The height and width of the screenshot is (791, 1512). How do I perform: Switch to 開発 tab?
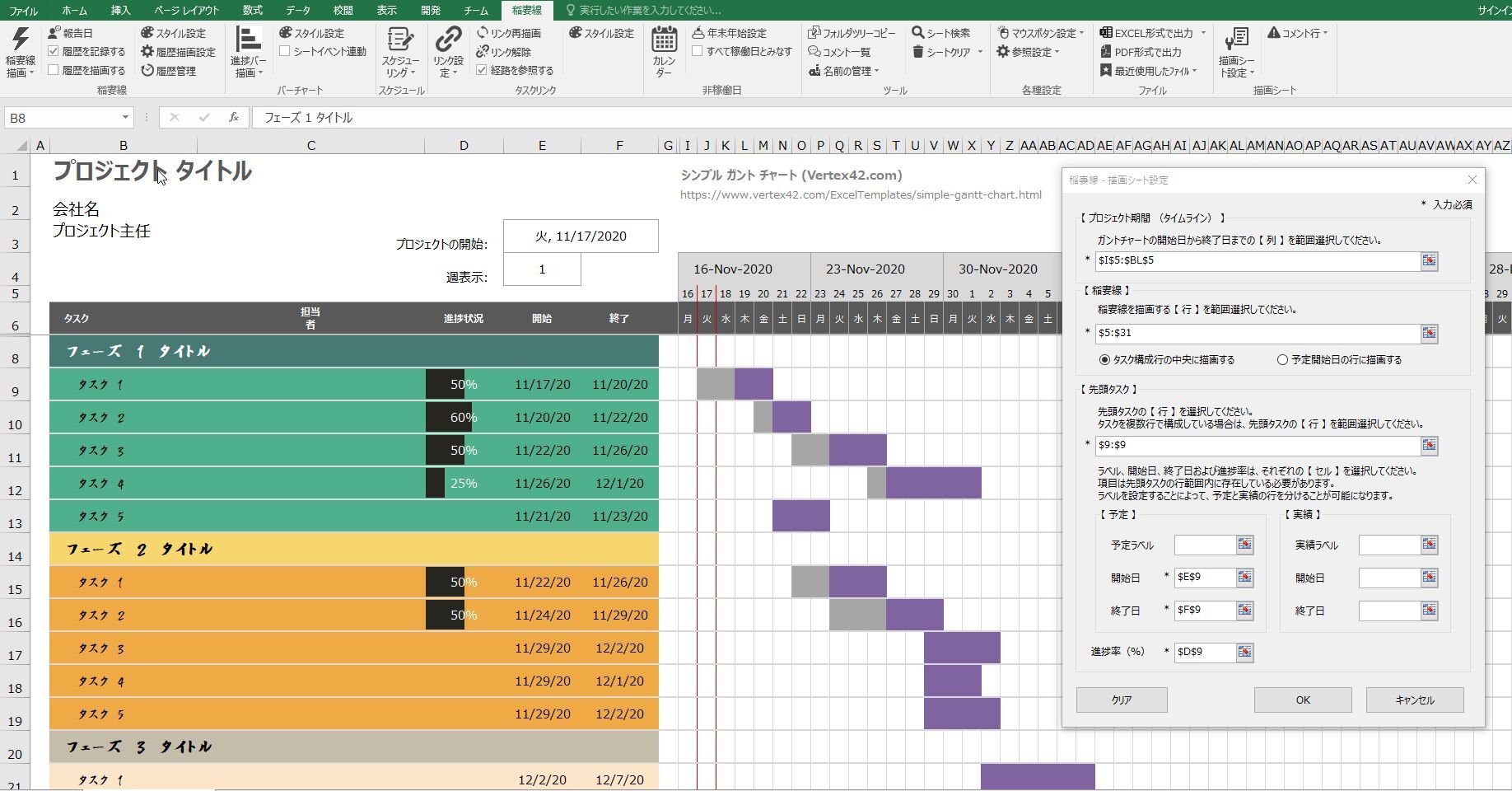click(430, 11)
